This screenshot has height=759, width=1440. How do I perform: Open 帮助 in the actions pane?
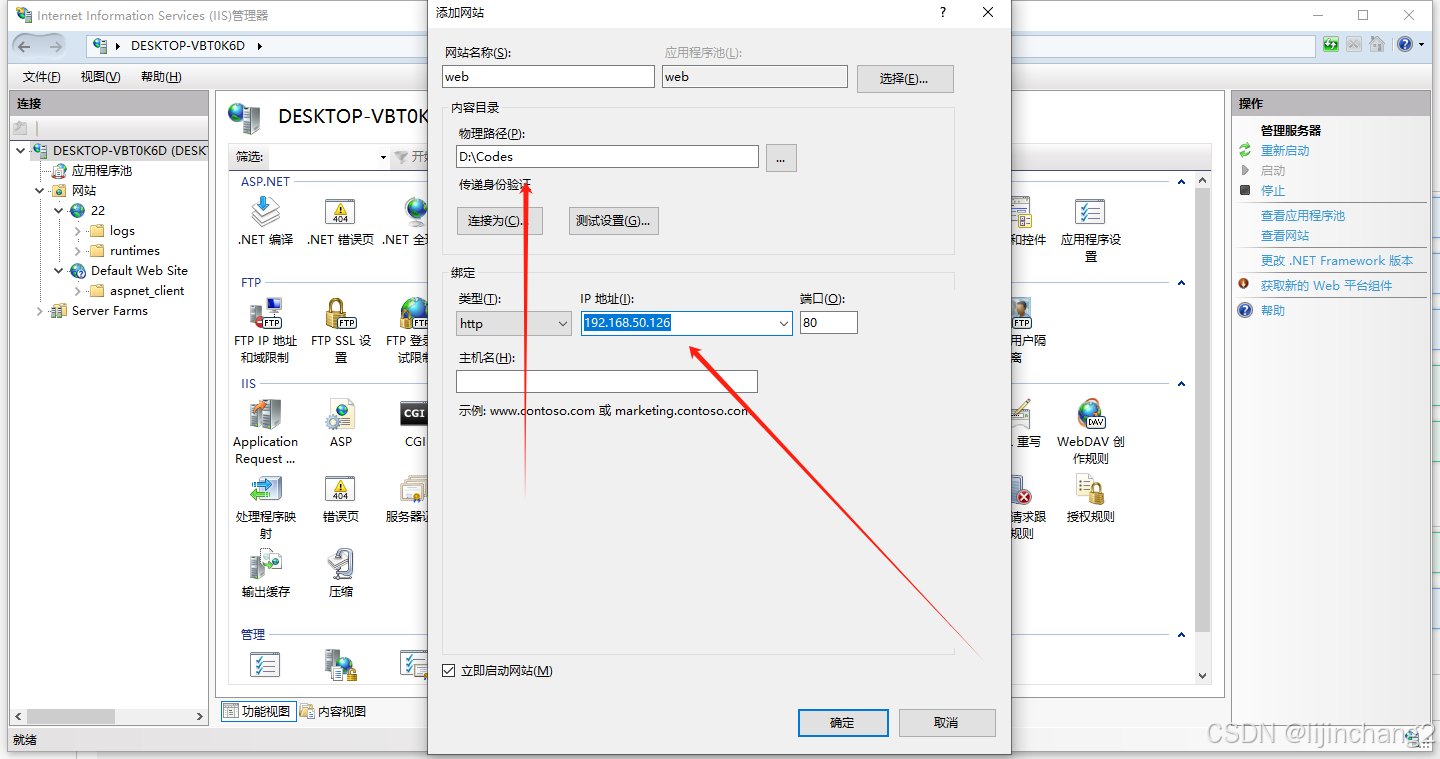pos(1273,310)
